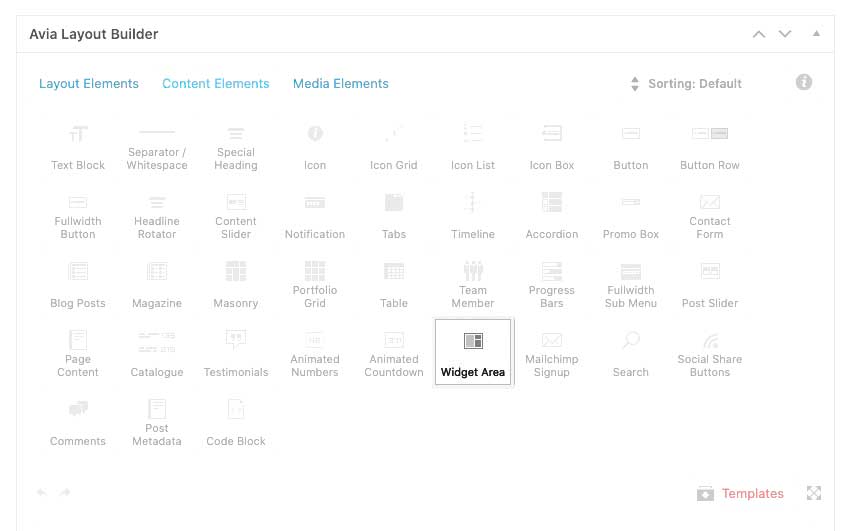The height and width of the screenshot is (531, 847).
Task: Add Headline Rotator element
Action: click(x=157, y=214)
